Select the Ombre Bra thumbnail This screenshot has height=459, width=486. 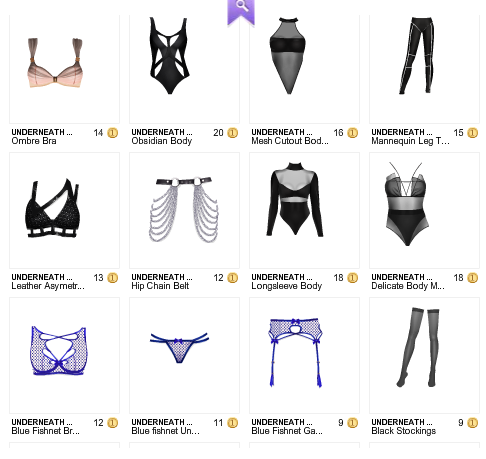(x=65, y=69)
